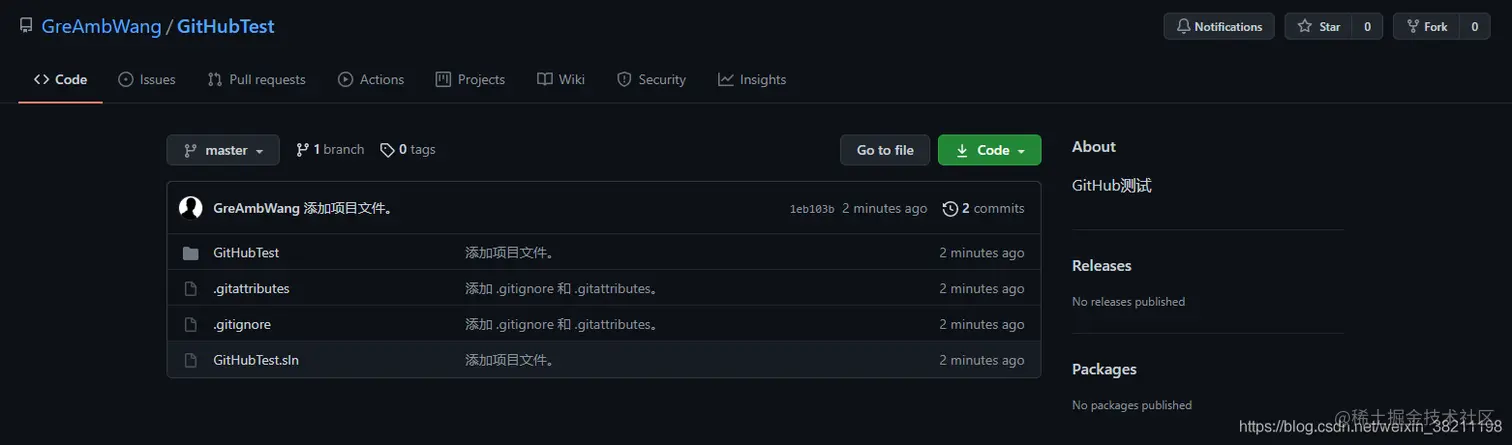Click the About description 'GitHub测试'
This screenshot has width=1512, height=445.
pos(1112,185)
